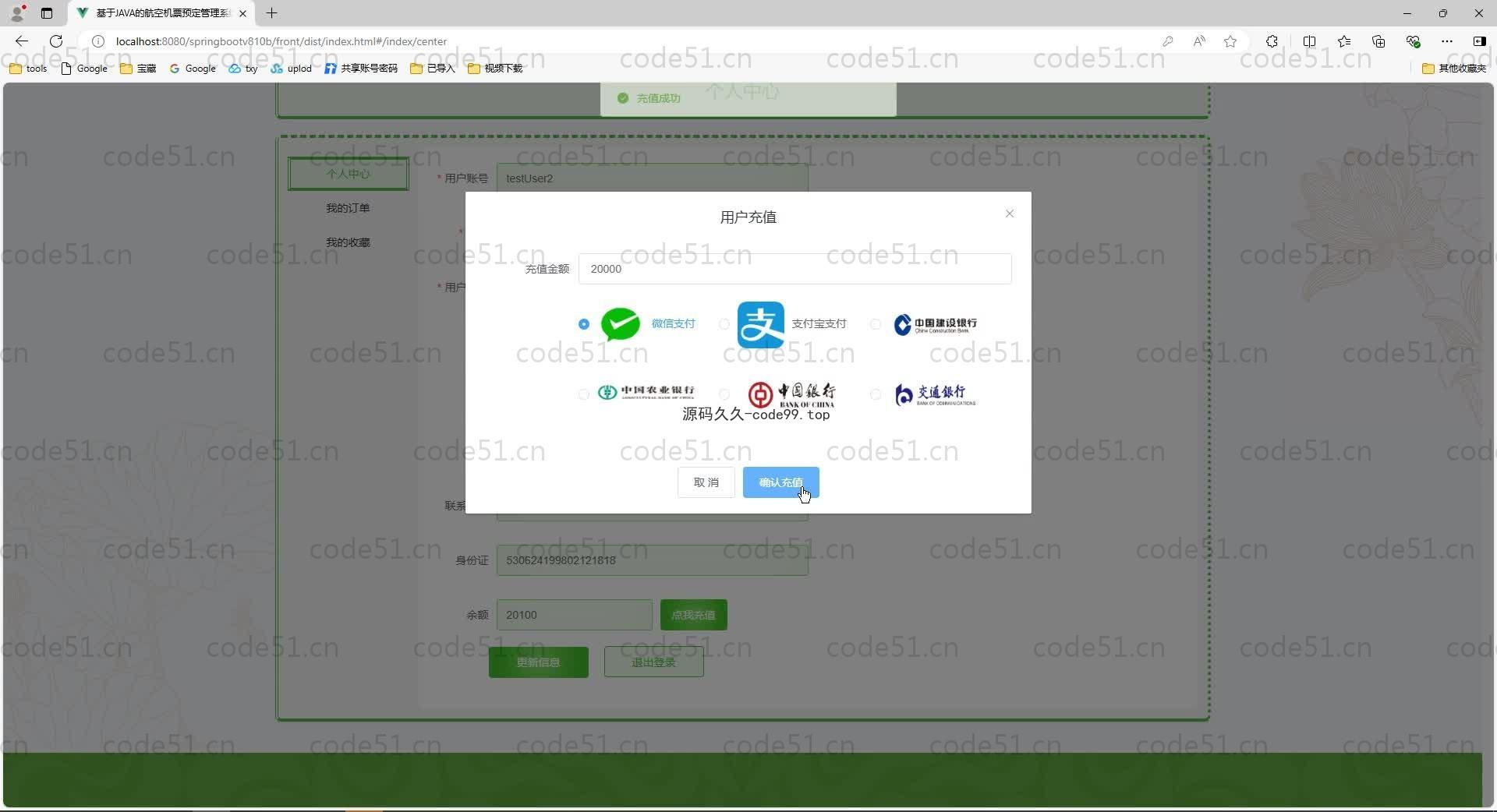Open the 已导入 bookmark folder
The width and height of the screenshot is (1497, 812).
coord(433,69)
